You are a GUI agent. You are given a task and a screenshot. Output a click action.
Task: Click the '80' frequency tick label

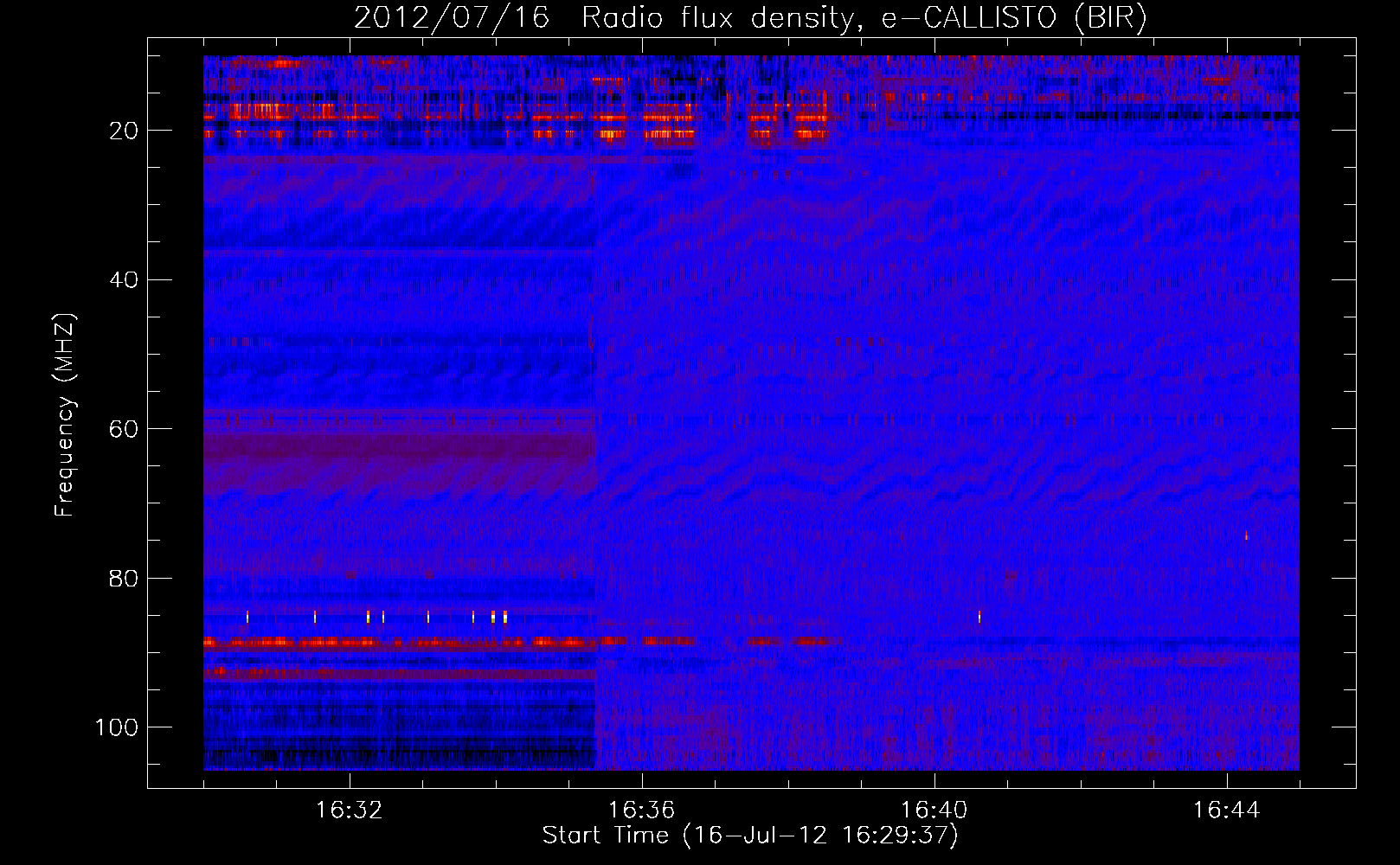click(125, 579)
